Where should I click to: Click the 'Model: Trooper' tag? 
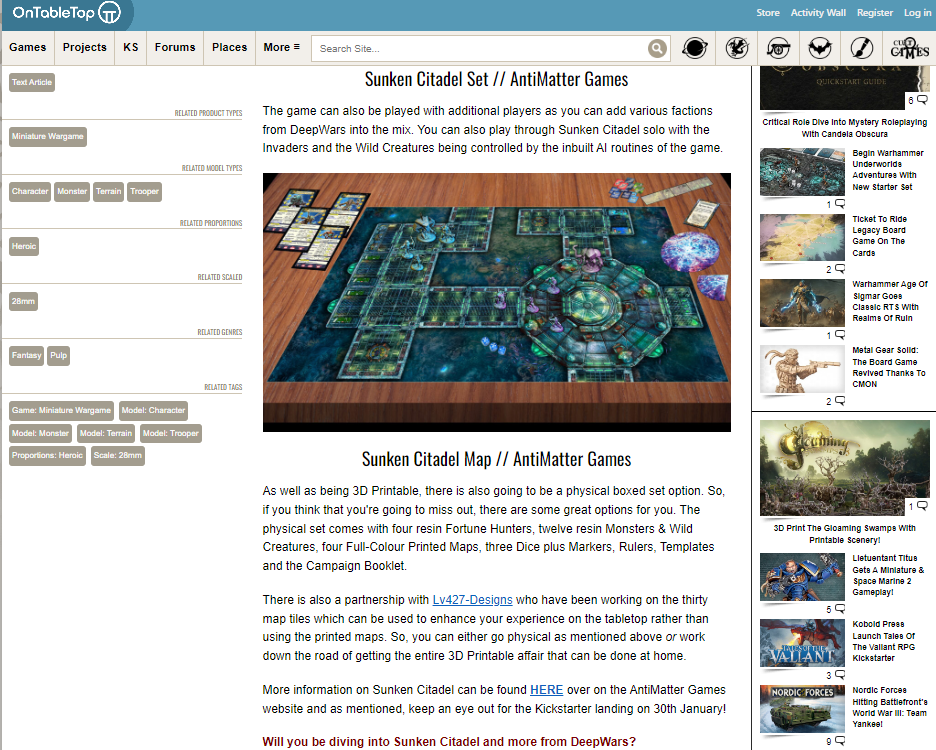pos(171,434)
